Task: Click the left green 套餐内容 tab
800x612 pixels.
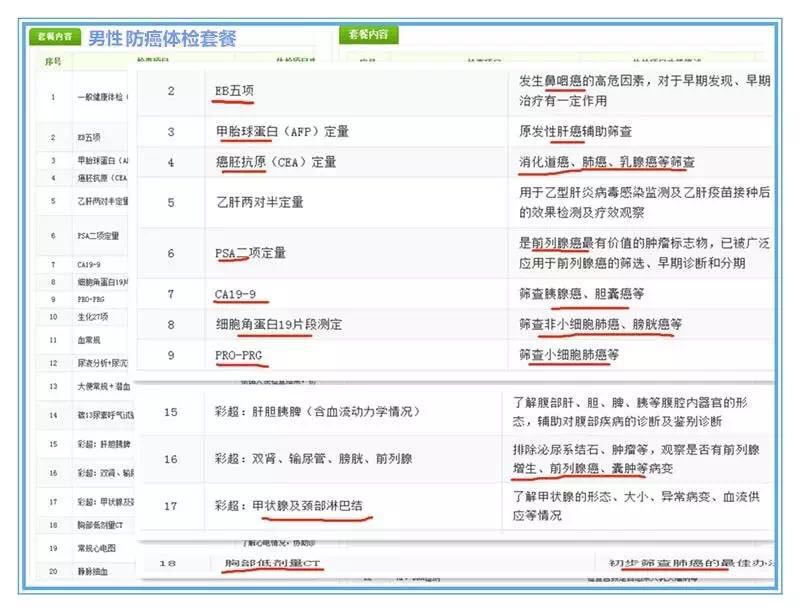Action: [x=54, y=36]
